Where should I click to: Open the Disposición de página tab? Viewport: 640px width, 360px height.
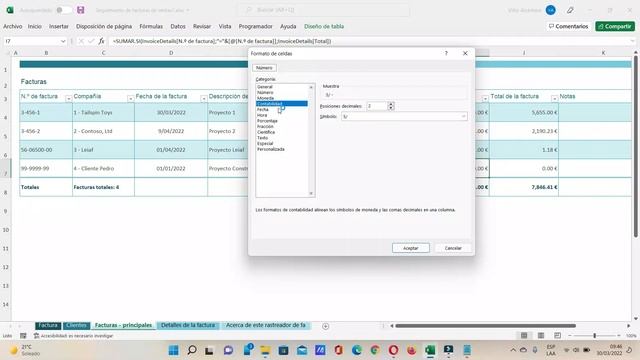tap(104, 26)
